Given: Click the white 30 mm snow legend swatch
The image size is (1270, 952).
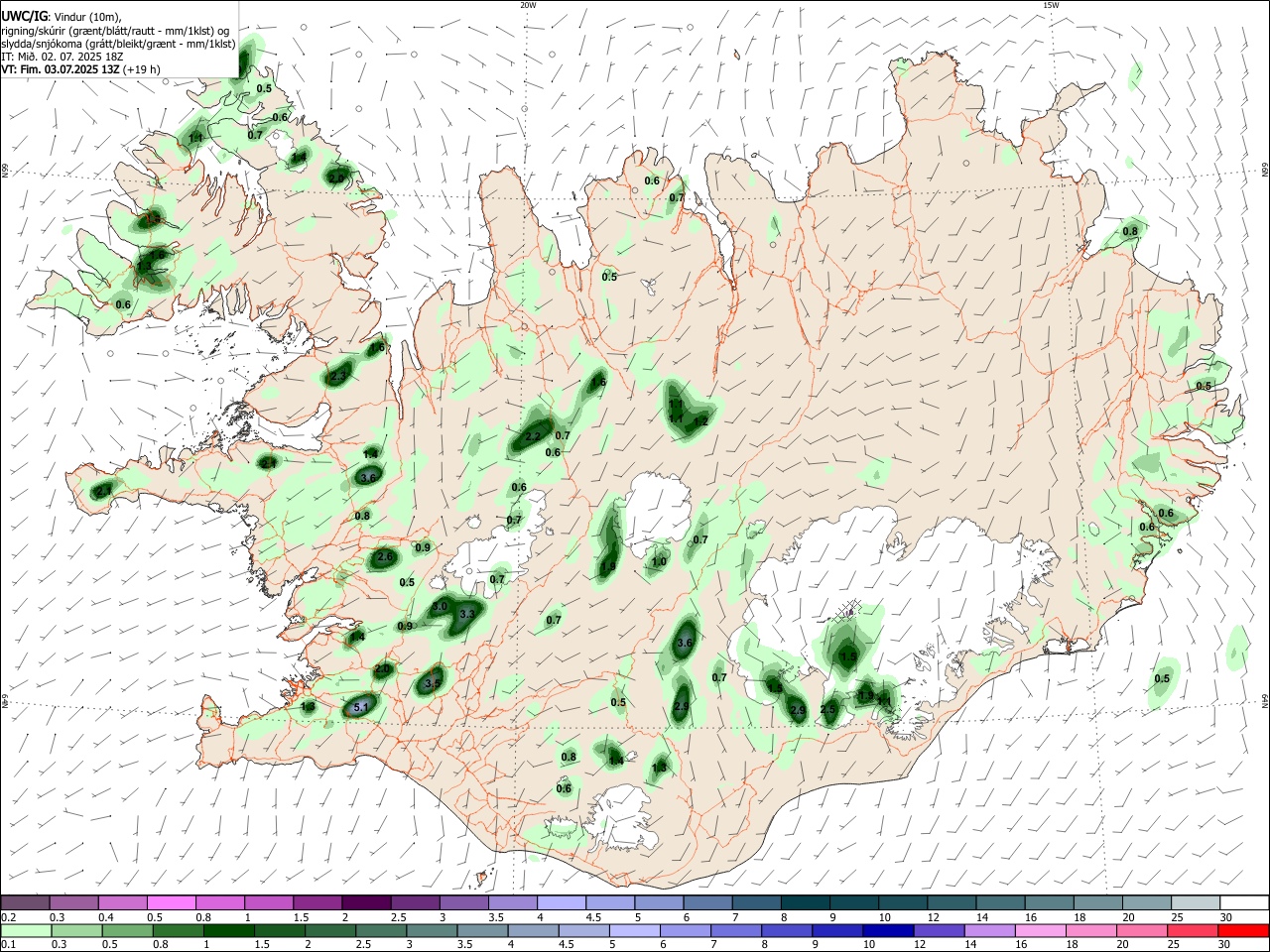Looking at the screenshot, I should point(1244,903).
